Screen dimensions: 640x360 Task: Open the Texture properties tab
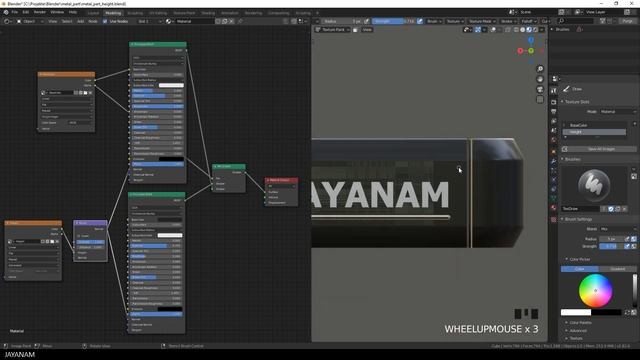coord(553,220)
